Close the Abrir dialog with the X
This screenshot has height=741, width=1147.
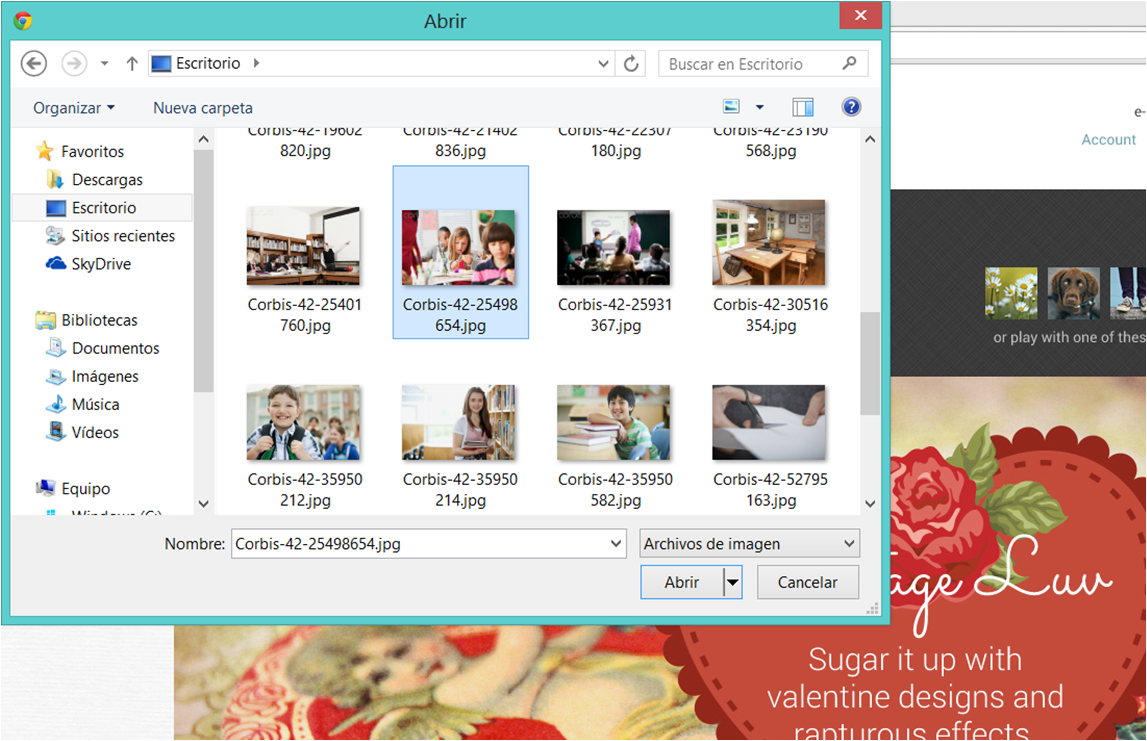pyautogui.click(x=860, y=15)
